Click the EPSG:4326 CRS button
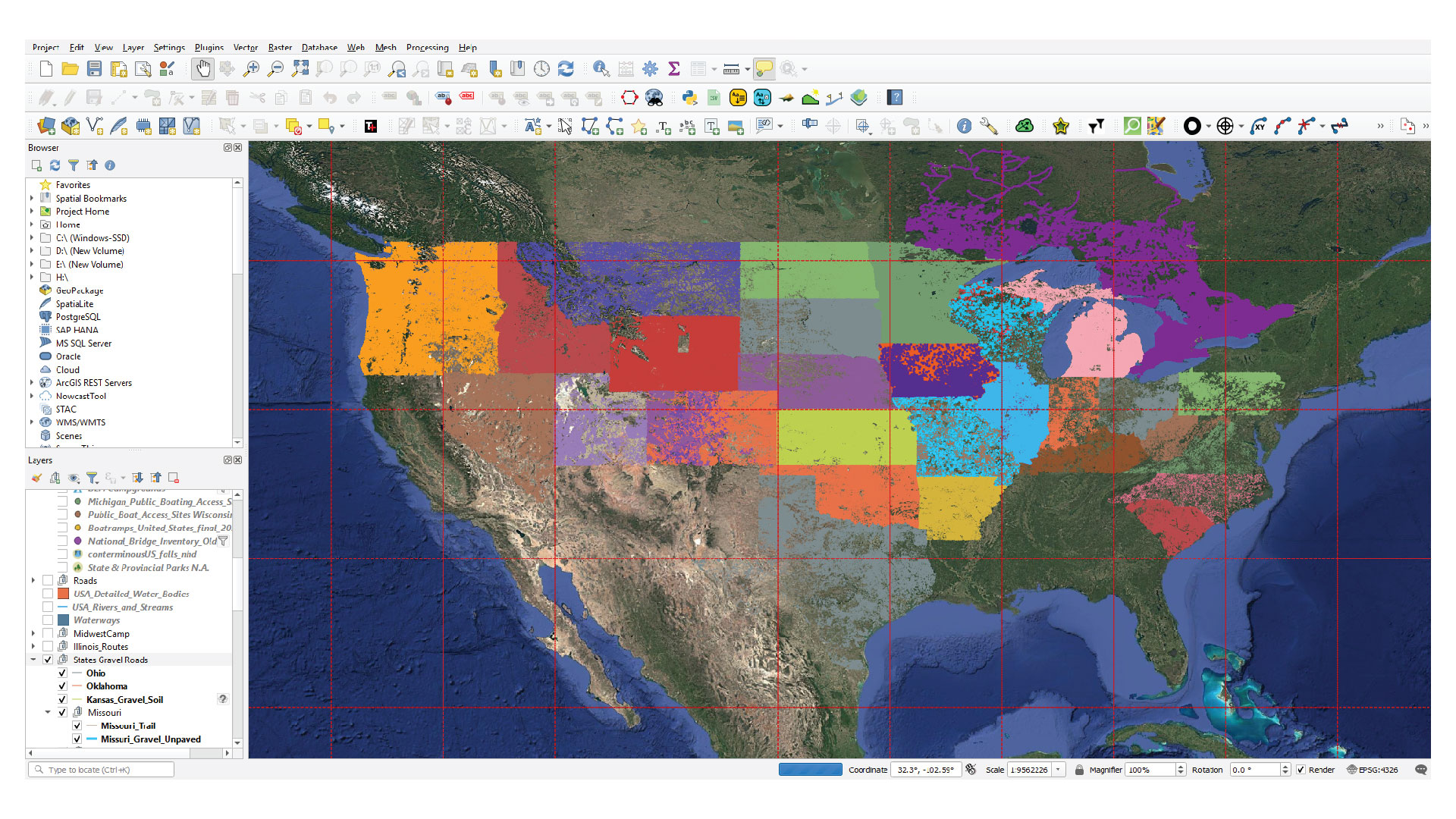This screenshot has height=819, width=1456. point(1373,770)
